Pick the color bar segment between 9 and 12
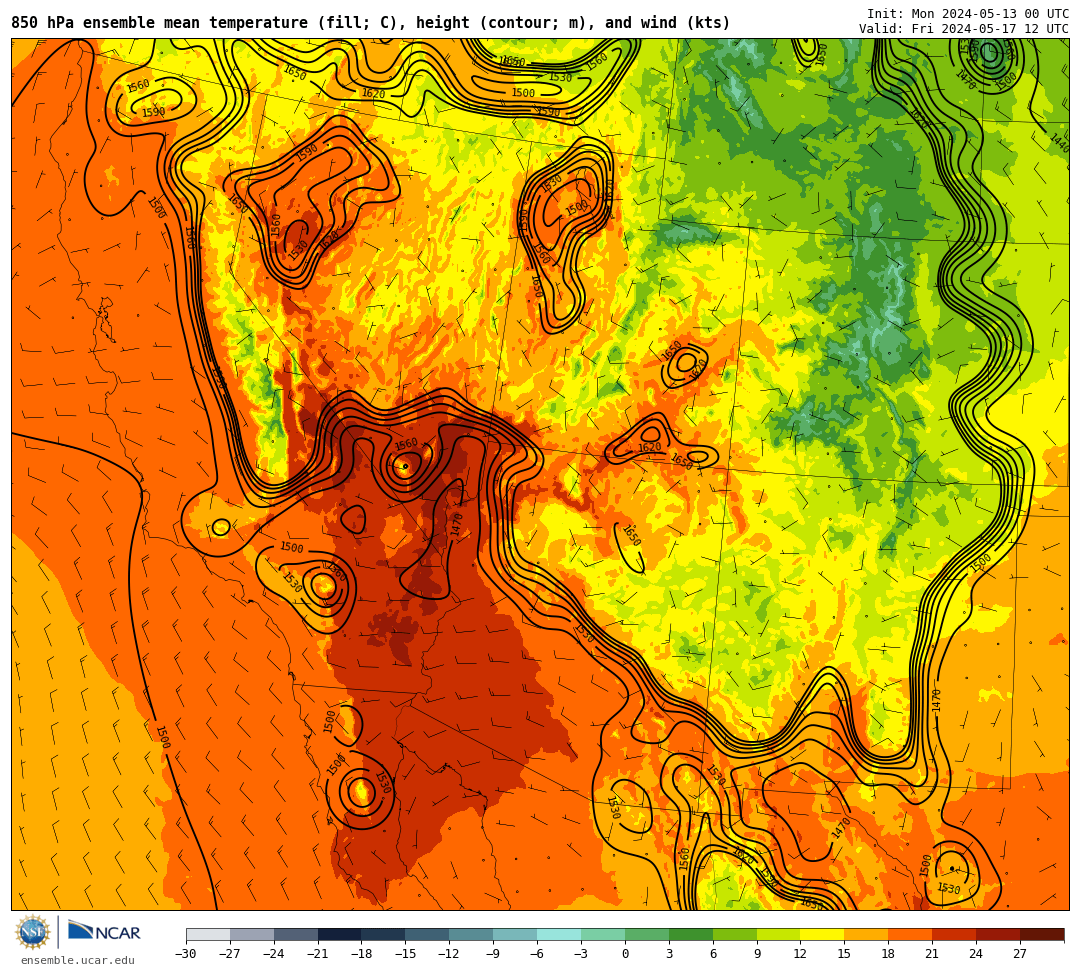 pos(779,934)
